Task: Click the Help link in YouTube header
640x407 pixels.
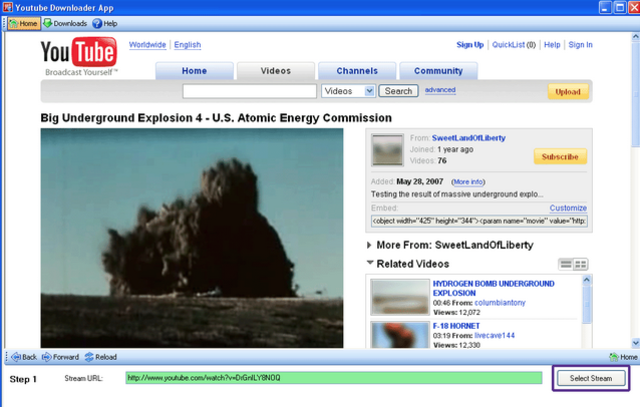Action: coord(552,45)
